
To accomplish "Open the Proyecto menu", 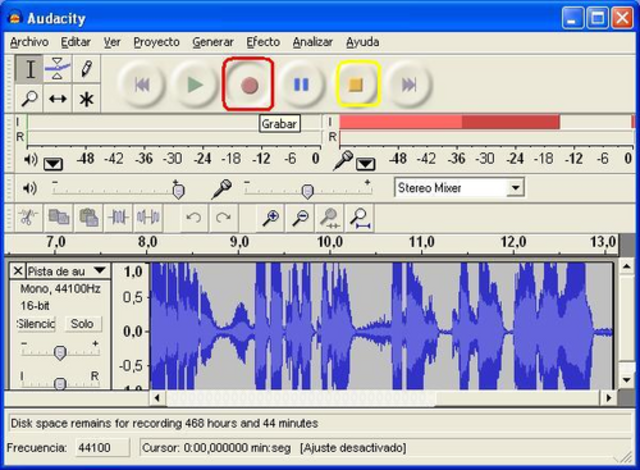I will (156, 42).
